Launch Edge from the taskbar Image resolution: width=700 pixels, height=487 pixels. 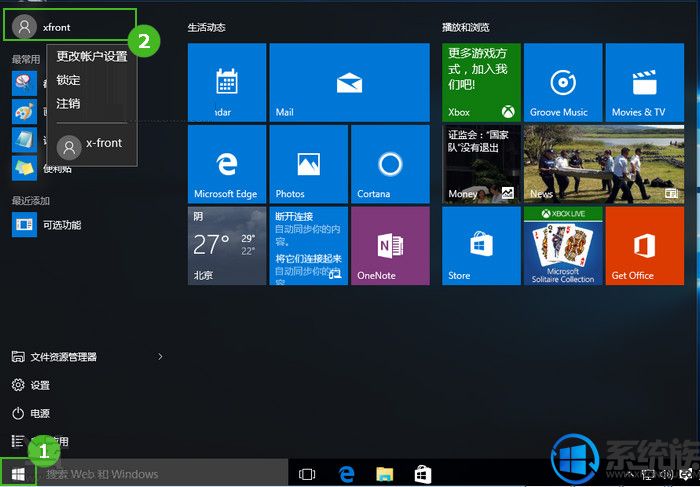[x=346, y=474]
